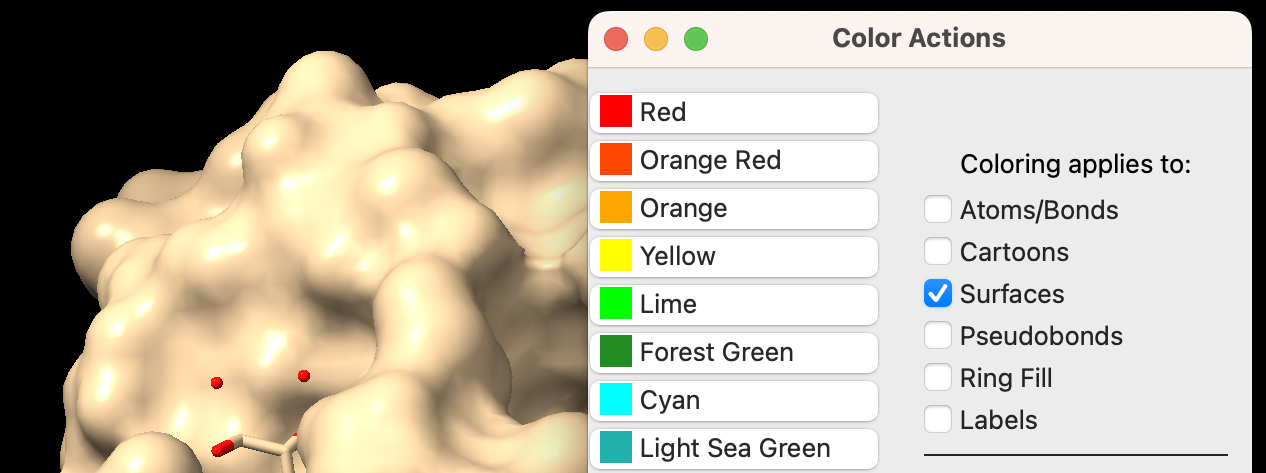
Task: Turn on coloring for Labels
Action: click(937, 420)
